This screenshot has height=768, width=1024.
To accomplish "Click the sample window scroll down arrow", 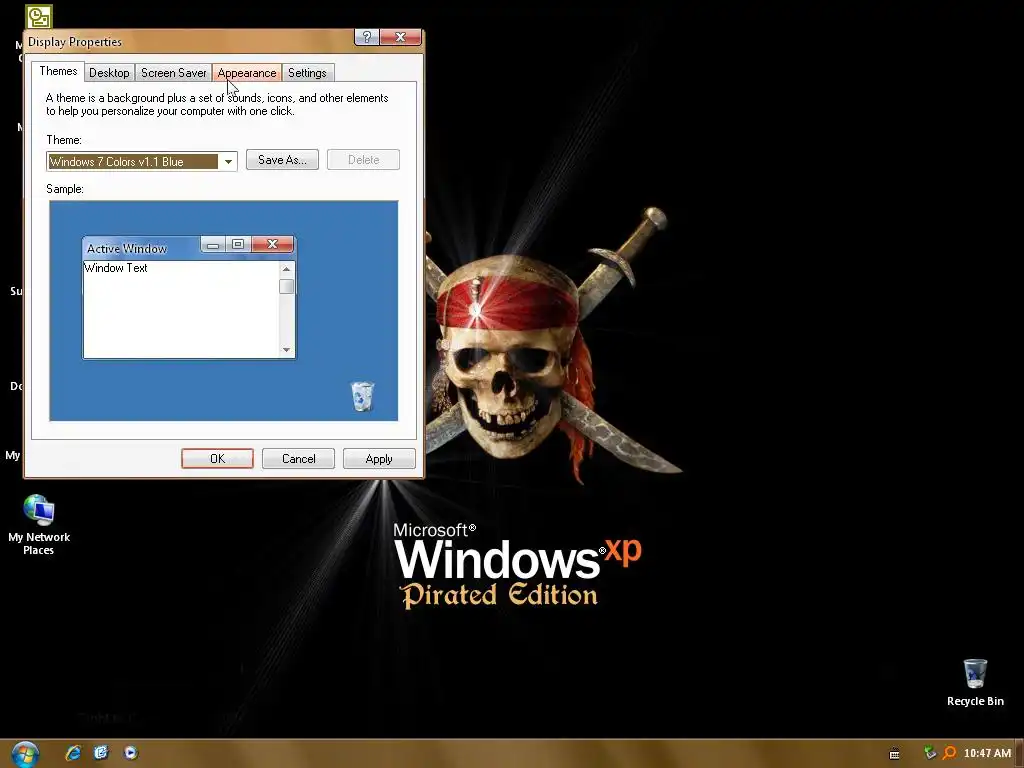I will click(x=286, y=350).
